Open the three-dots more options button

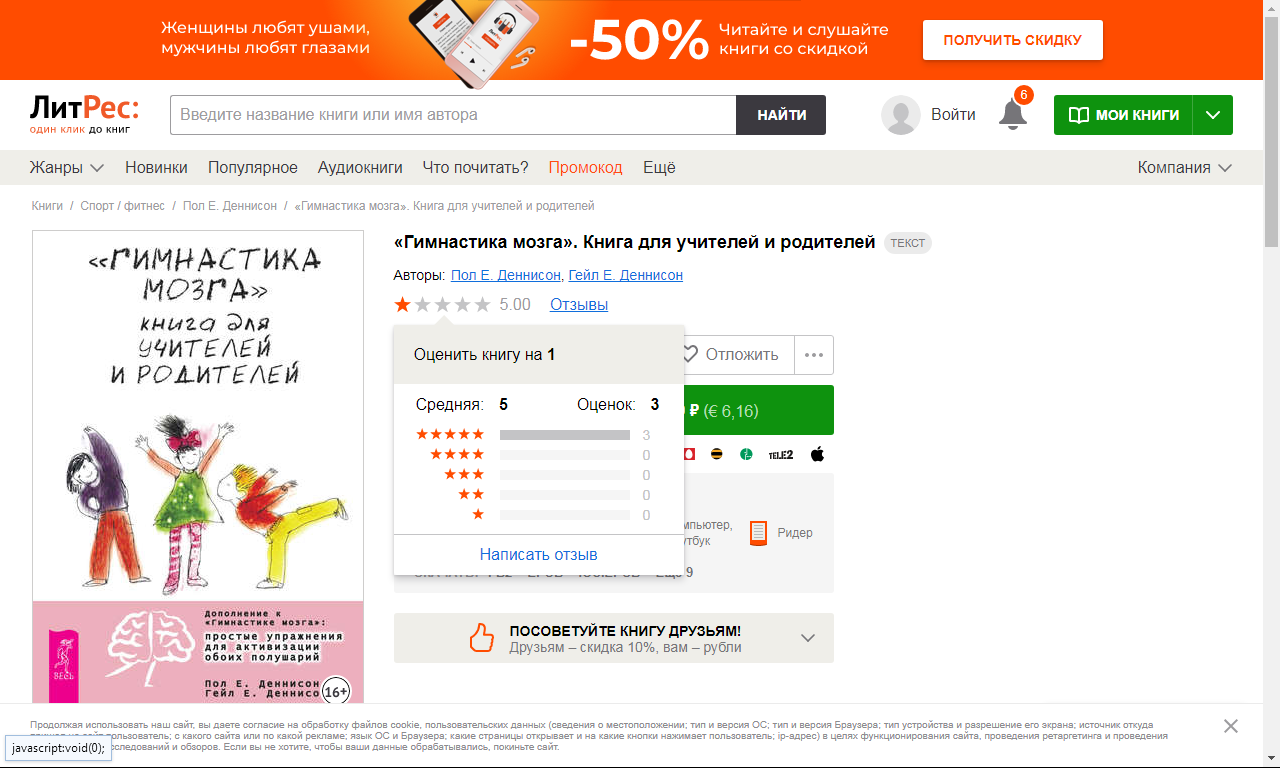(x=814, y=354)
